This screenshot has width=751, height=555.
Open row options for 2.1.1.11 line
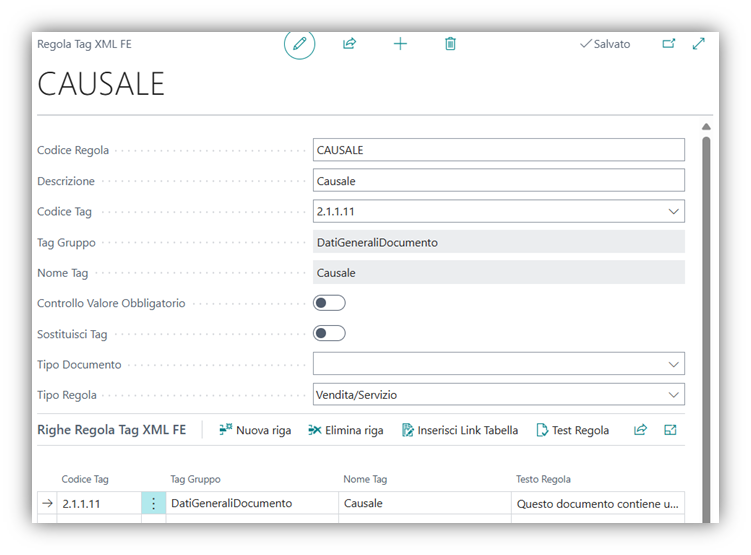pyautogui.click(x=153, y=504)
